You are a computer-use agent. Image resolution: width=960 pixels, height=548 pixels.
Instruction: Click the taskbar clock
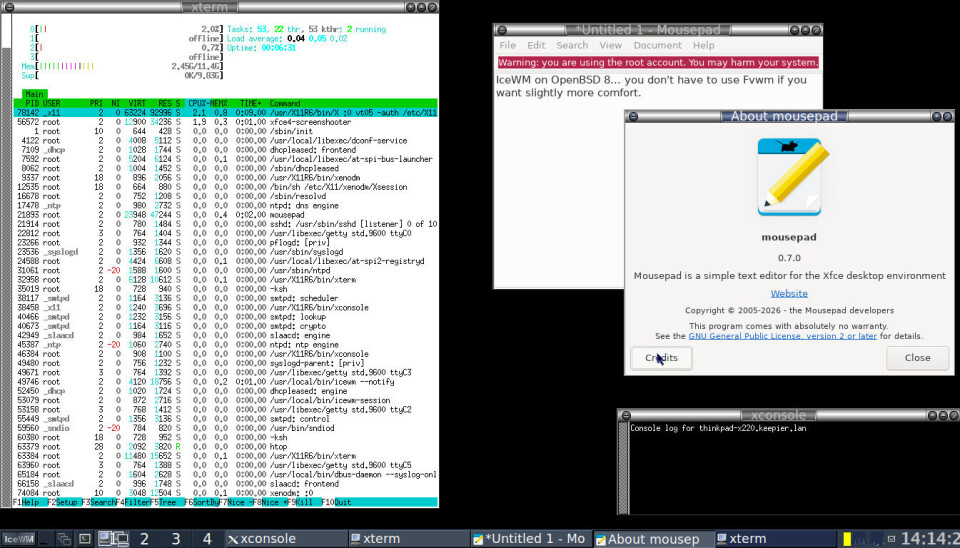pos(929,539)
